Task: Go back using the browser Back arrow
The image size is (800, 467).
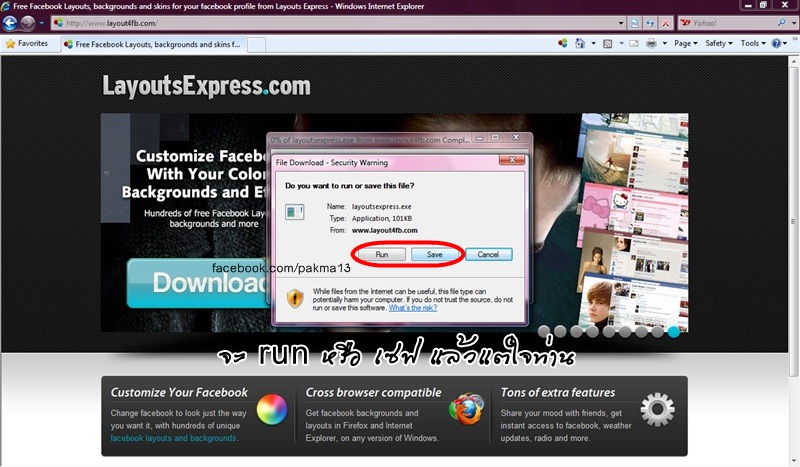Action: point(10,23)
